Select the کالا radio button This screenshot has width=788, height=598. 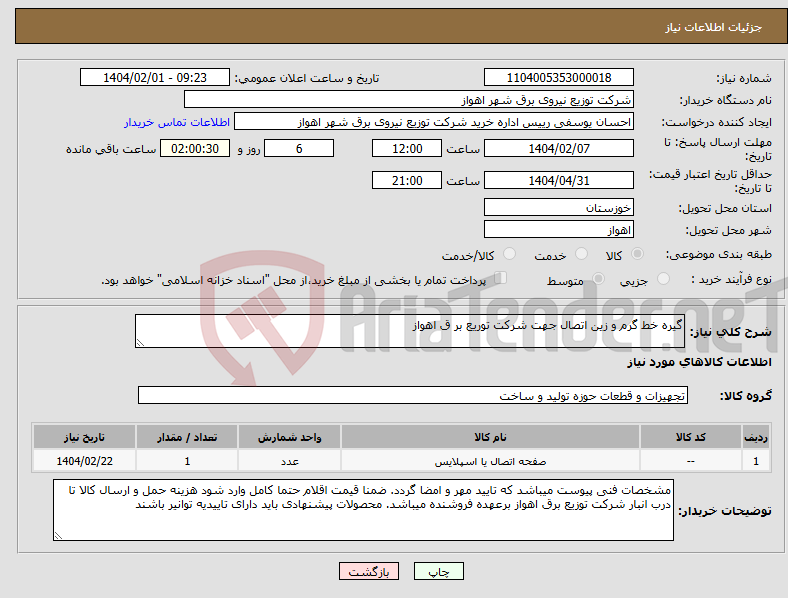point(637,254)
